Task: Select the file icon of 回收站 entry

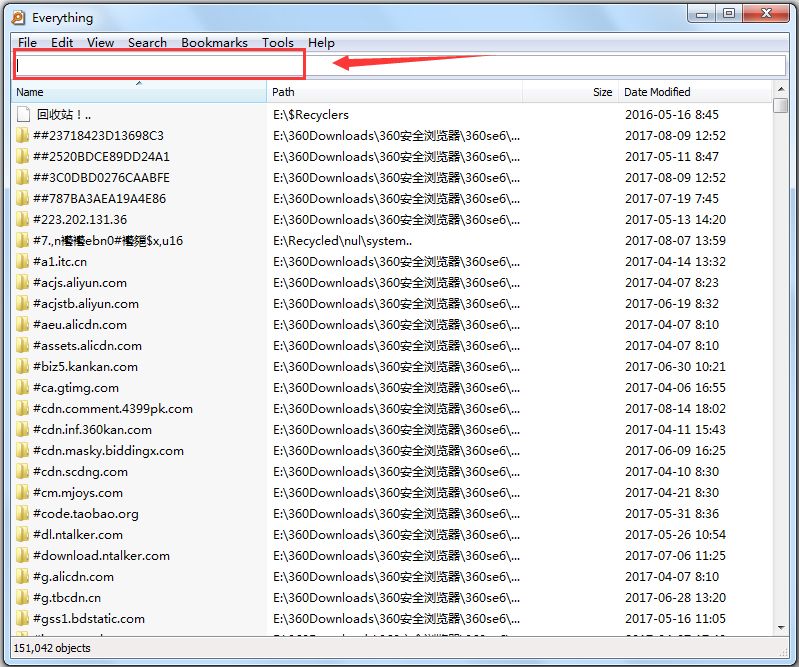Action: click(x=23, y=114)
